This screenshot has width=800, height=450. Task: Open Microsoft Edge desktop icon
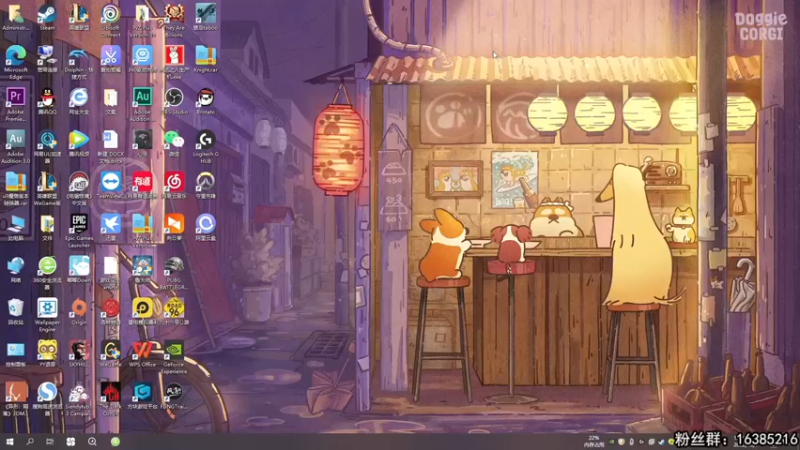point(16,62)
